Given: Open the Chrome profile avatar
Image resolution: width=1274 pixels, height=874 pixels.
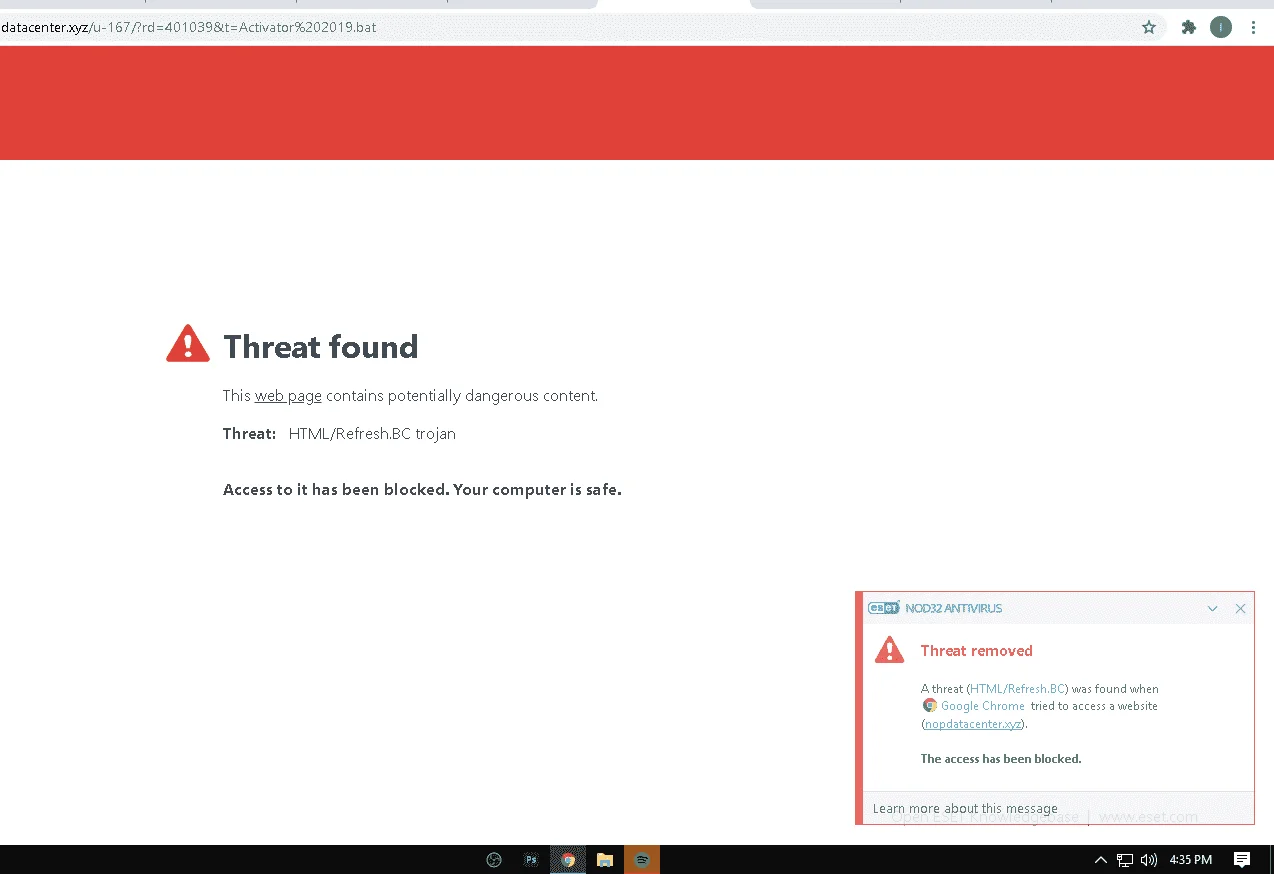Looking at the screenshot, I should click(x=1220, y=28).
